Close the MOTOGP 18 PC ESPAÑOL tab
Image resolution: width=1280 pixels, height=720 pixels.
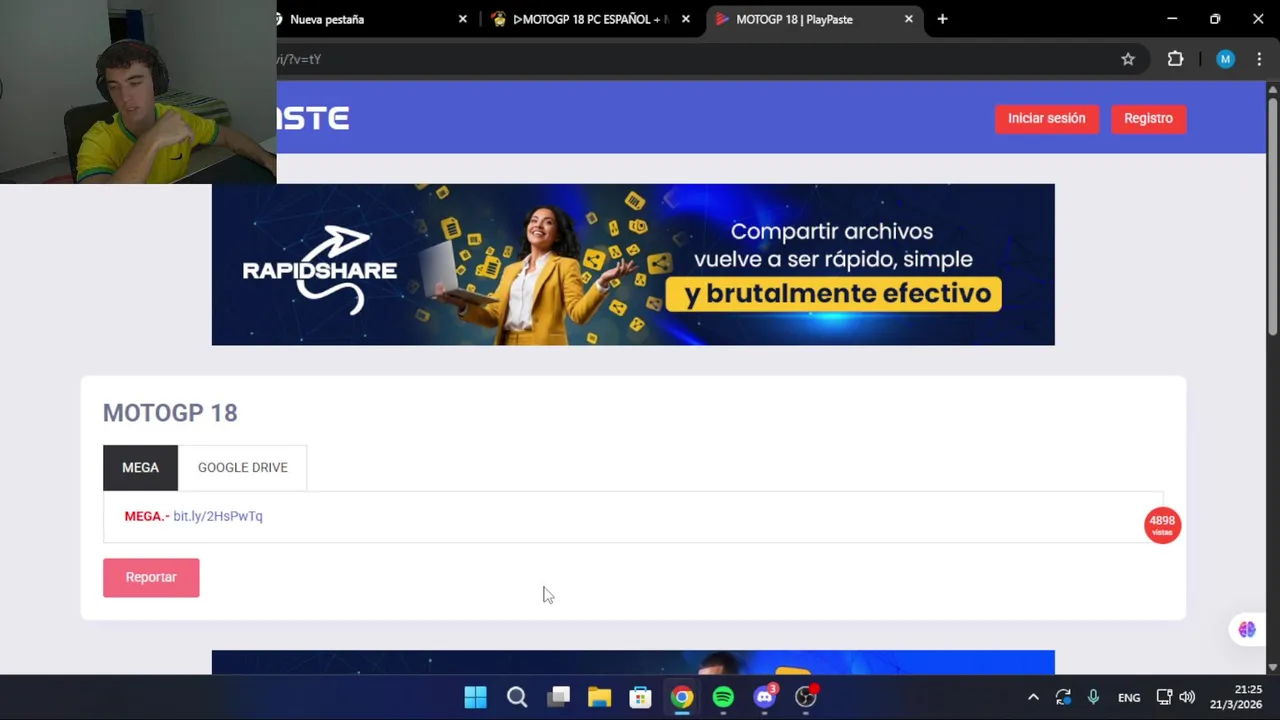(685, 19)
